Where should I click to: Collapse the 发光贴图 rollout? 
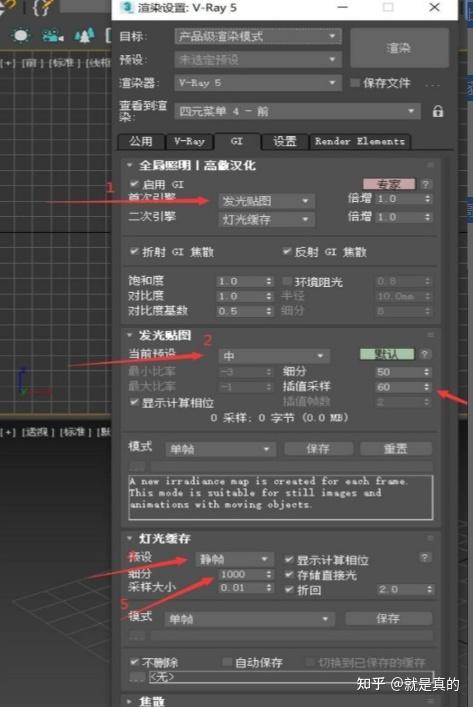129,335
